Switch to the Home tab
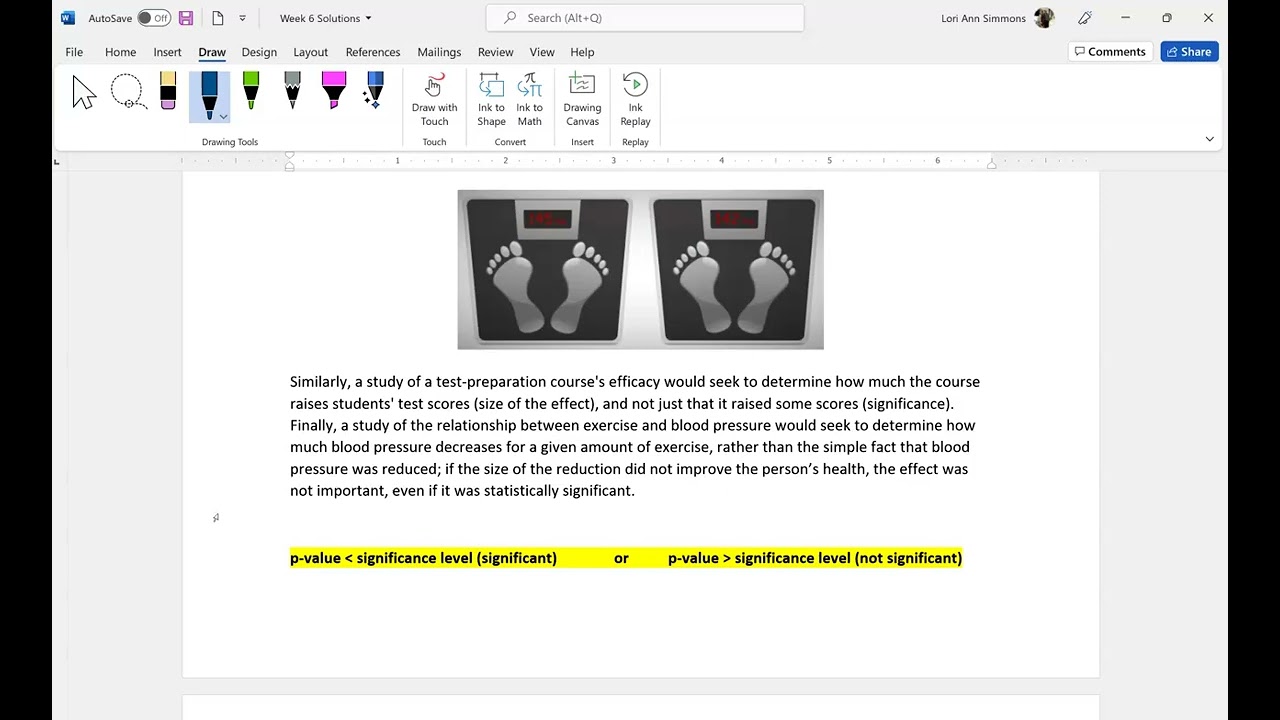1280x720 pixels. coord(120,52)
